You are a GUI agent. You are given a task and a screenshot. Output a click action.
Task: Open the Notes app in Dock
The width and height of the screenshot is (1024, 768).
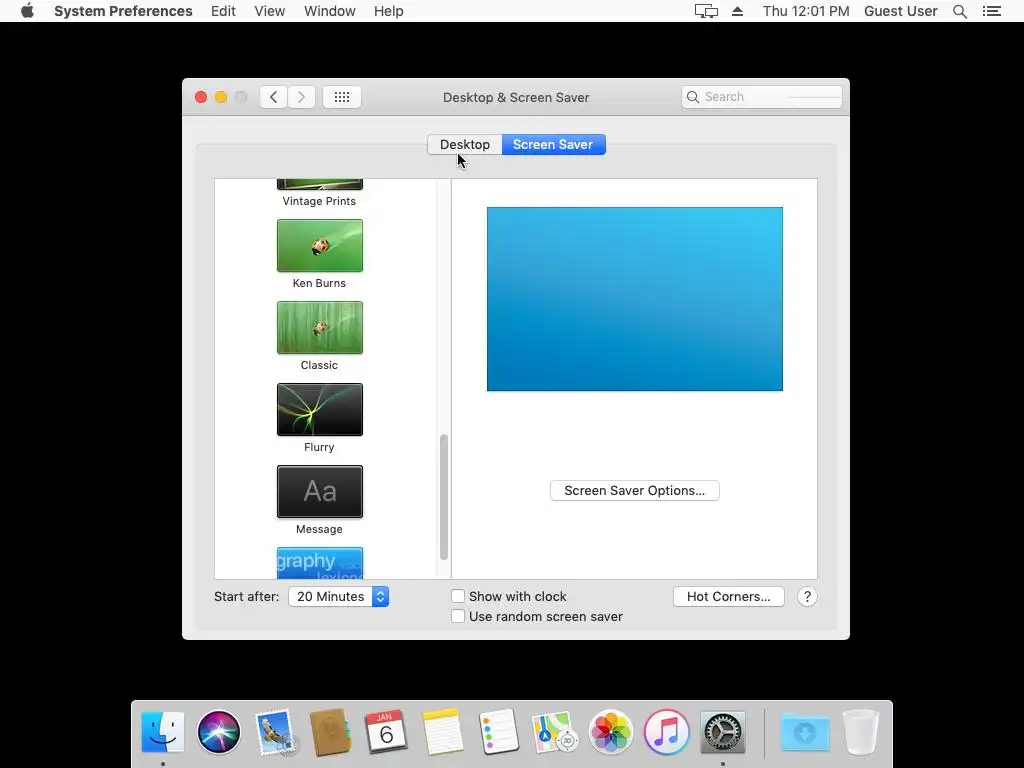click(x=442, y=732)
